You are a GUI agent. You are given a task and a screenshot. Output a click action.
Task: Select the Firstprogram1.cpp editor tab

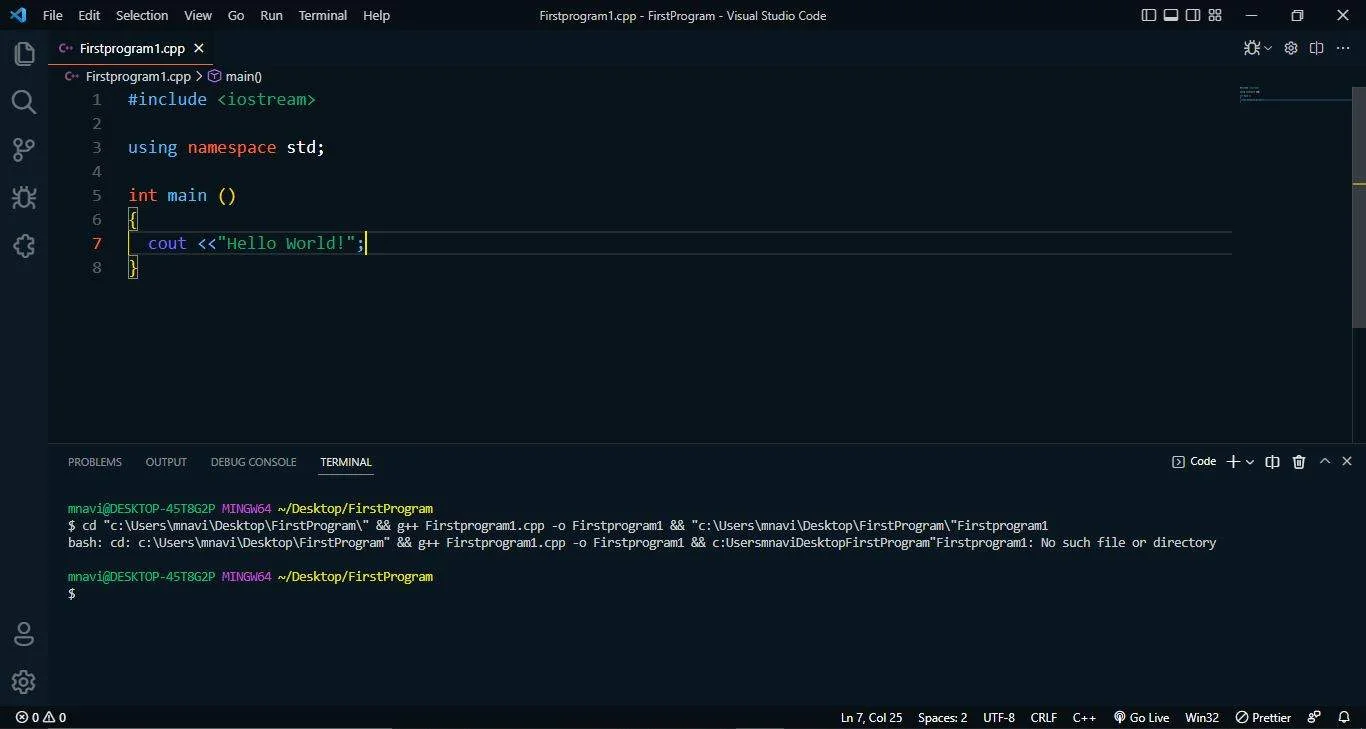[x=131, y=48]
